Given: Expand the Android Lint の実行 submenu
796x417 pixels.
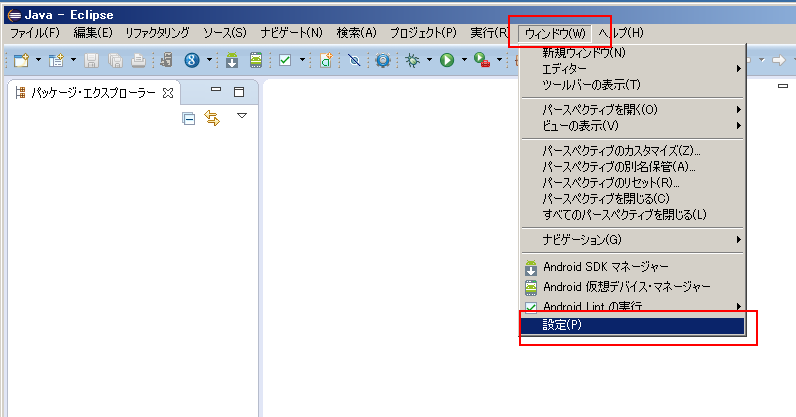Looking at the screenshot, I should tap(632, 306).
